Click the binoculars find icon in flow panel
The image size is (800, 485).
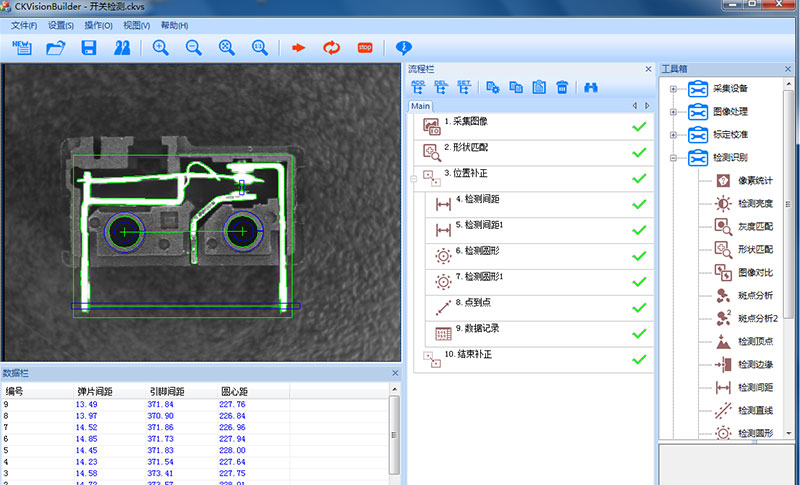pyautogui.click(x=591, y=87)
